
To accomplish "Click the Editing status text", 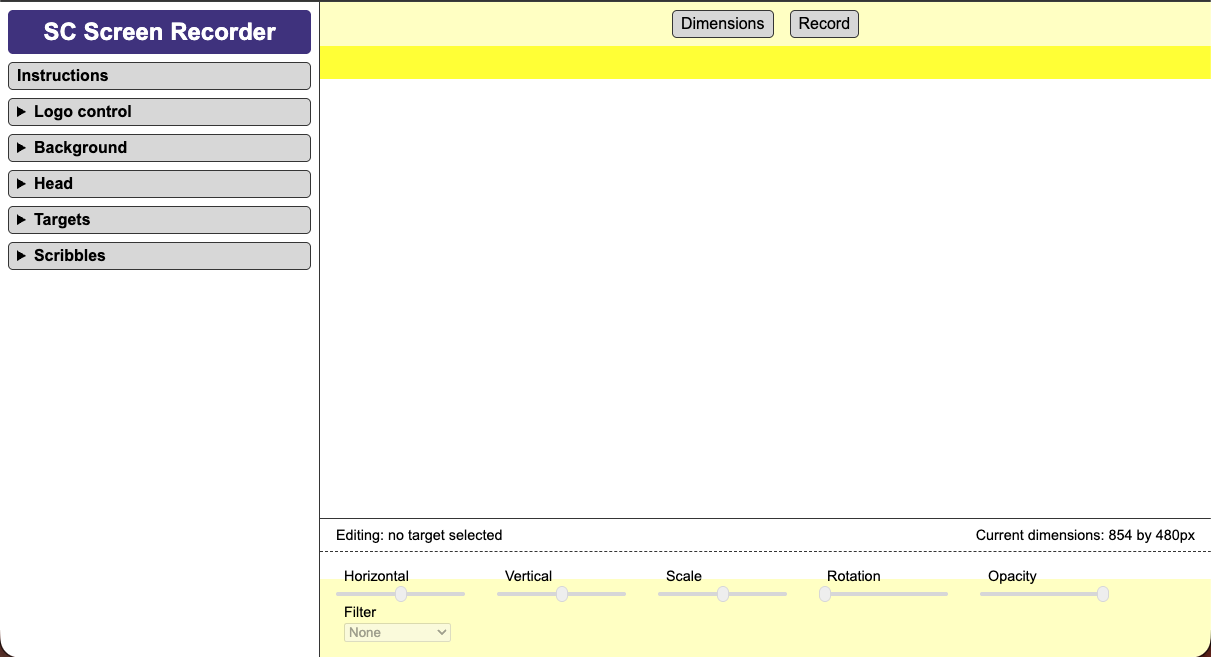I will point(419,535).
